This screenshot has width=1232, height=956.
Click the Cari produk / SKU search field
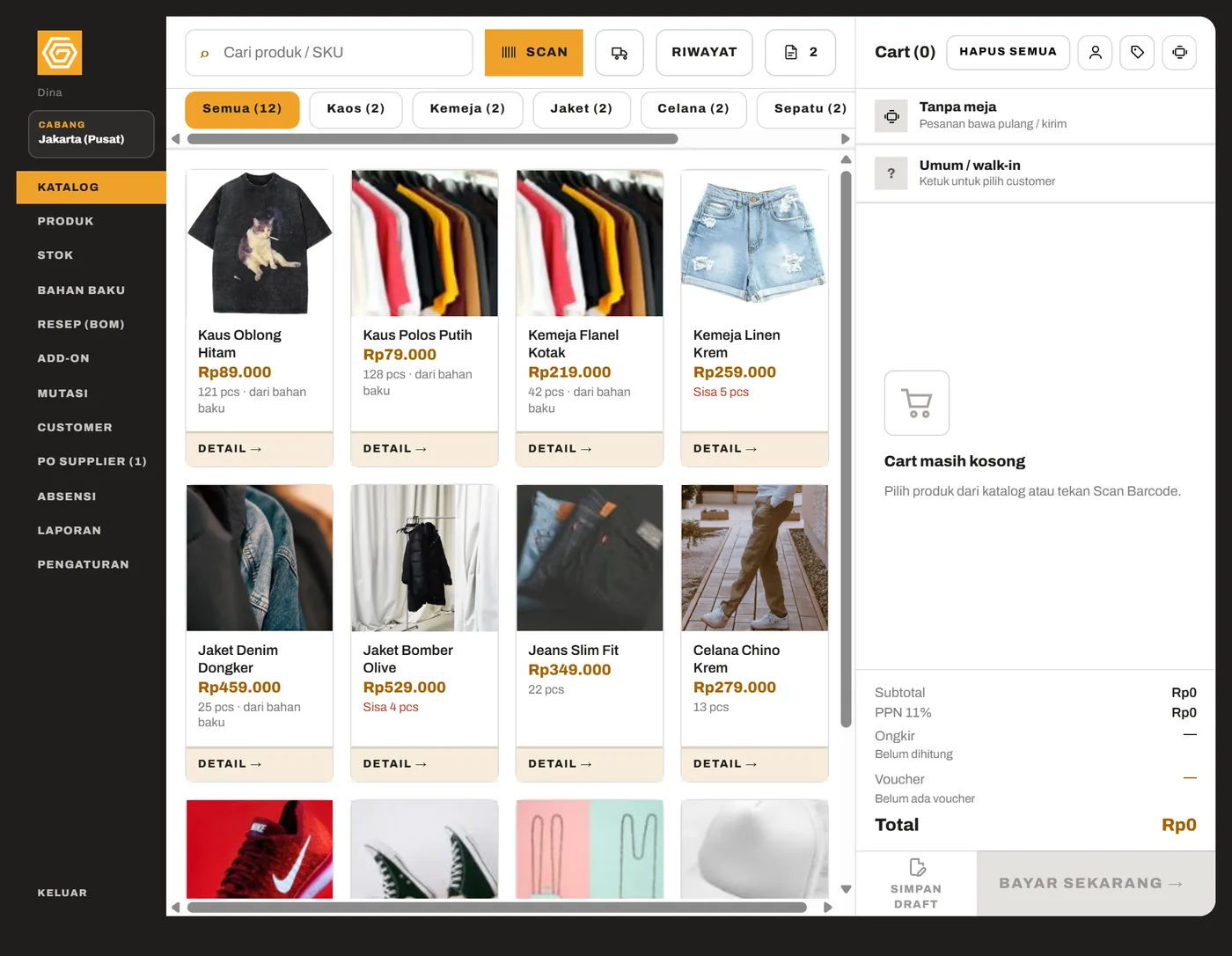pos(329,53)
